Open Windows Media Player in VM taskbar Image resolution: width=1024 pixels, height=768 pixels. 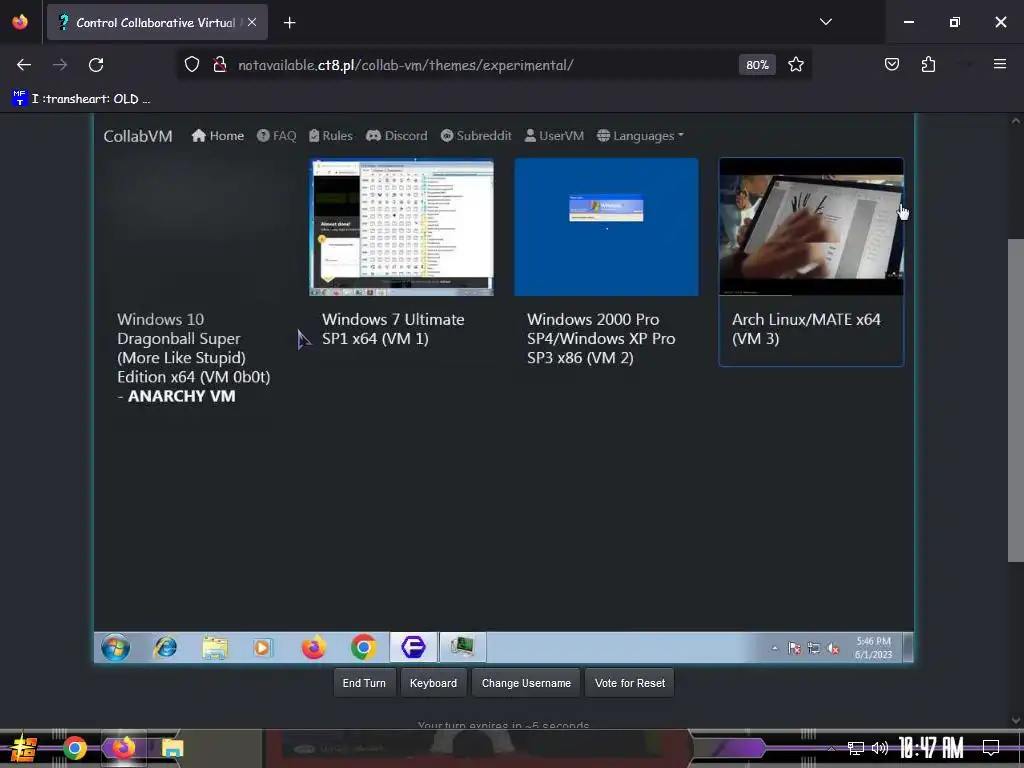263,647
